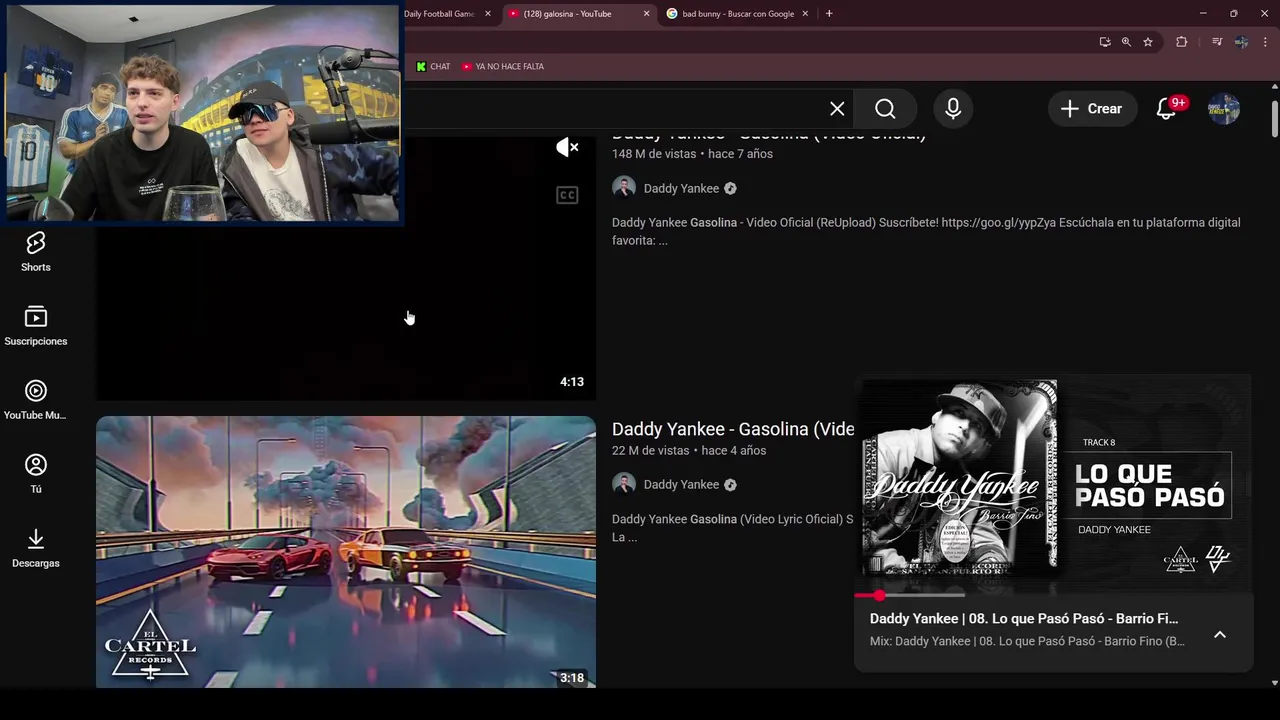
Task: Open a new browser tab
Action: tap(829, 14)
